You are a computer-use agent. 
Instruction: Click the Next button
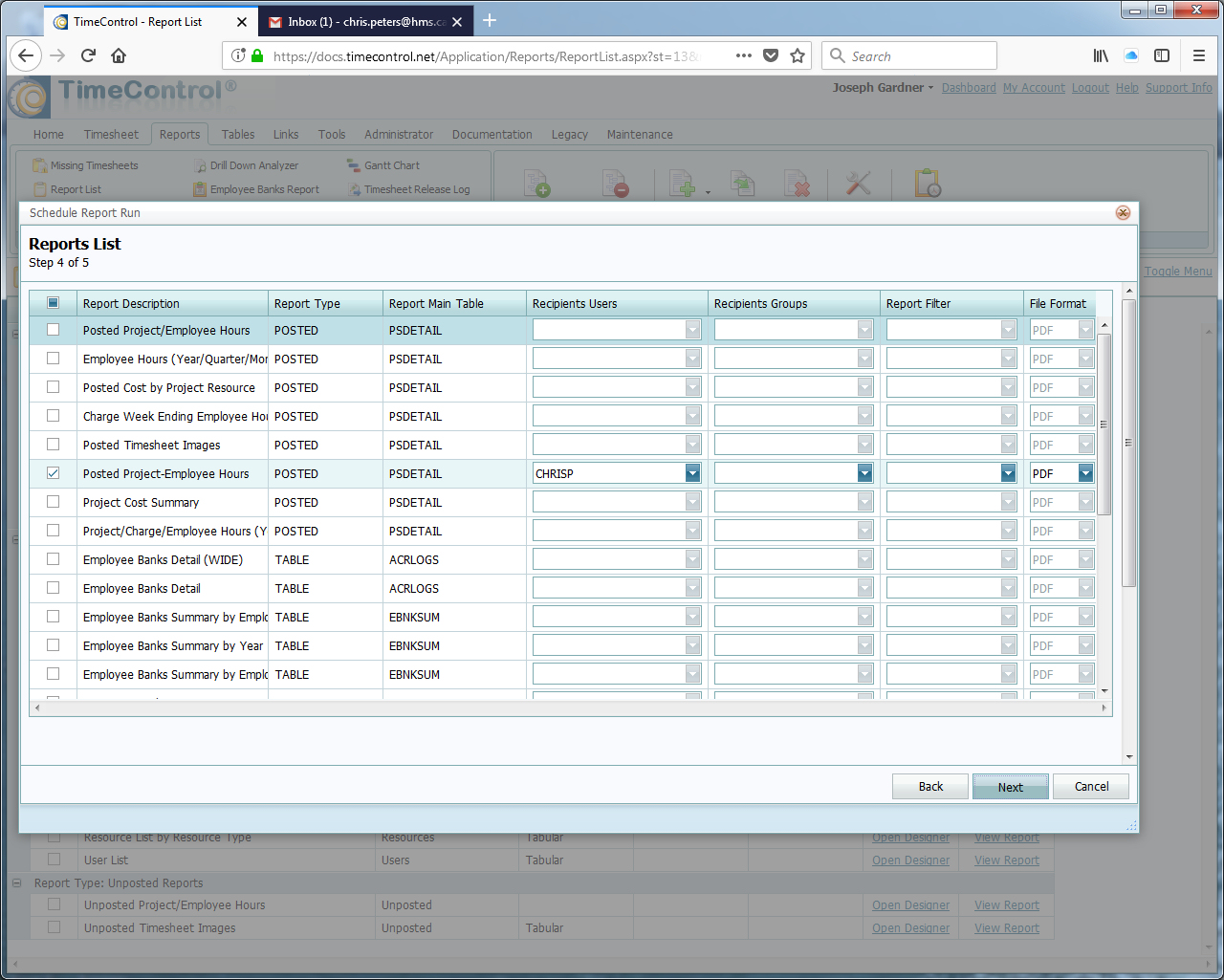(1011, 787)
